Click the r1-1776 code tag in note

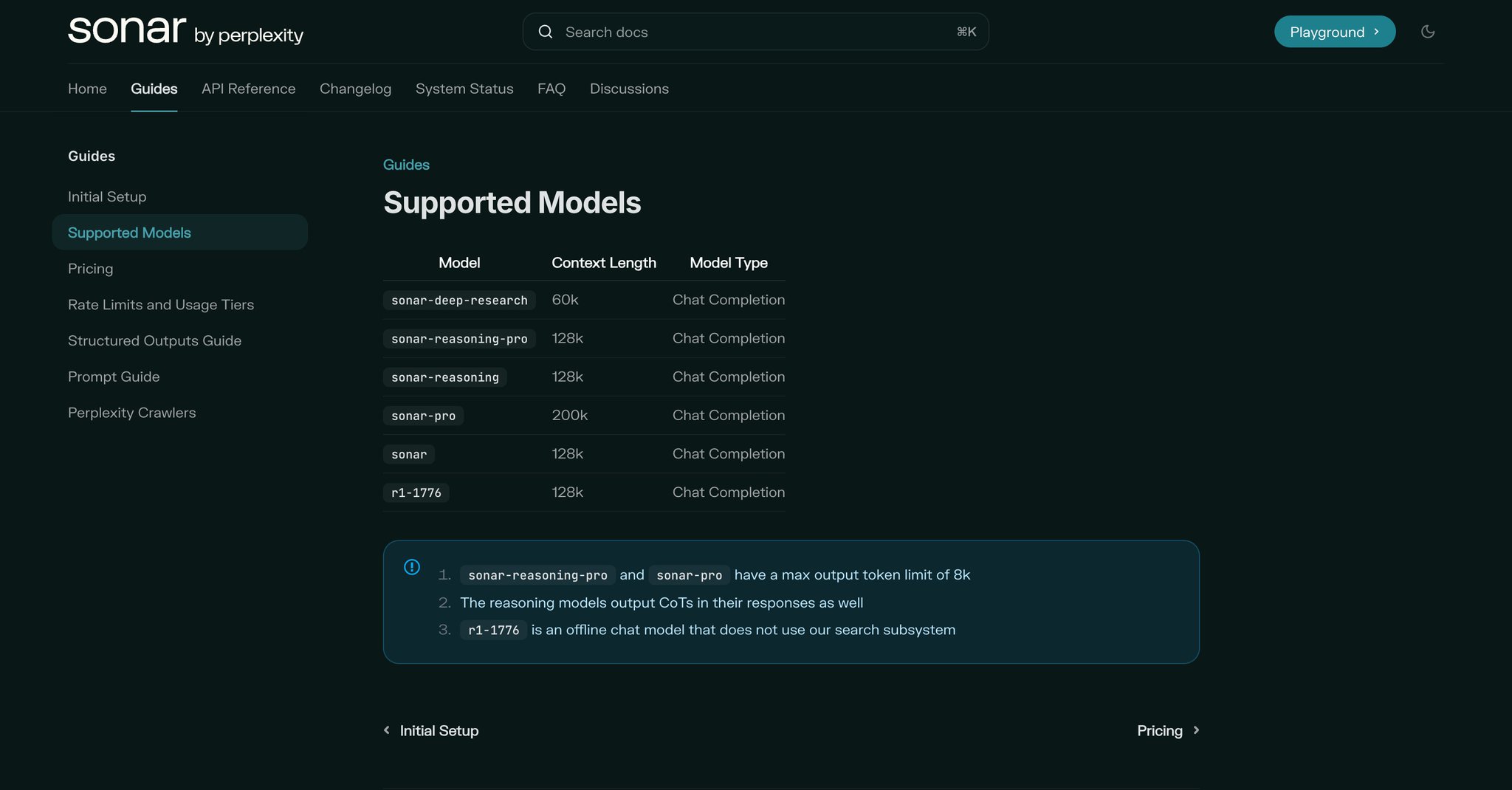tap(493, 630)
